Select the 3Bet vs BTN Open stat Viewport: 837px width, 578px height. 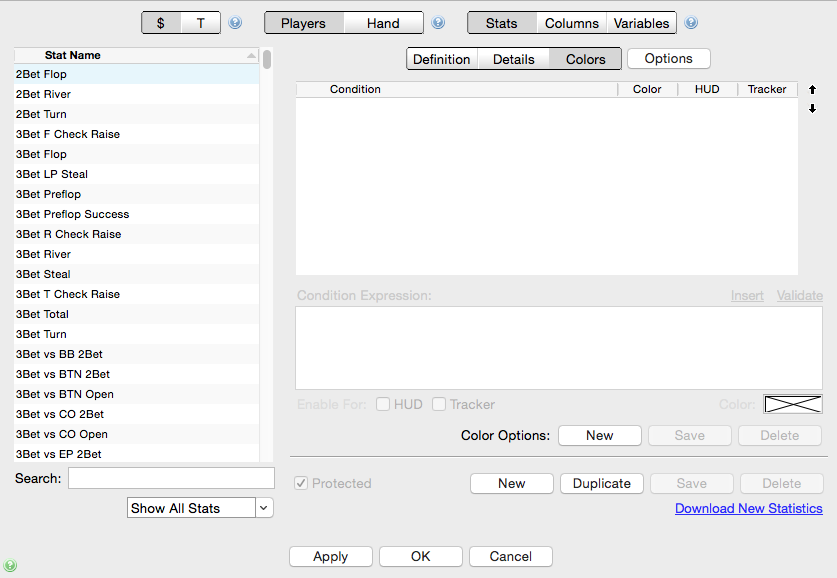click(137, 394)
